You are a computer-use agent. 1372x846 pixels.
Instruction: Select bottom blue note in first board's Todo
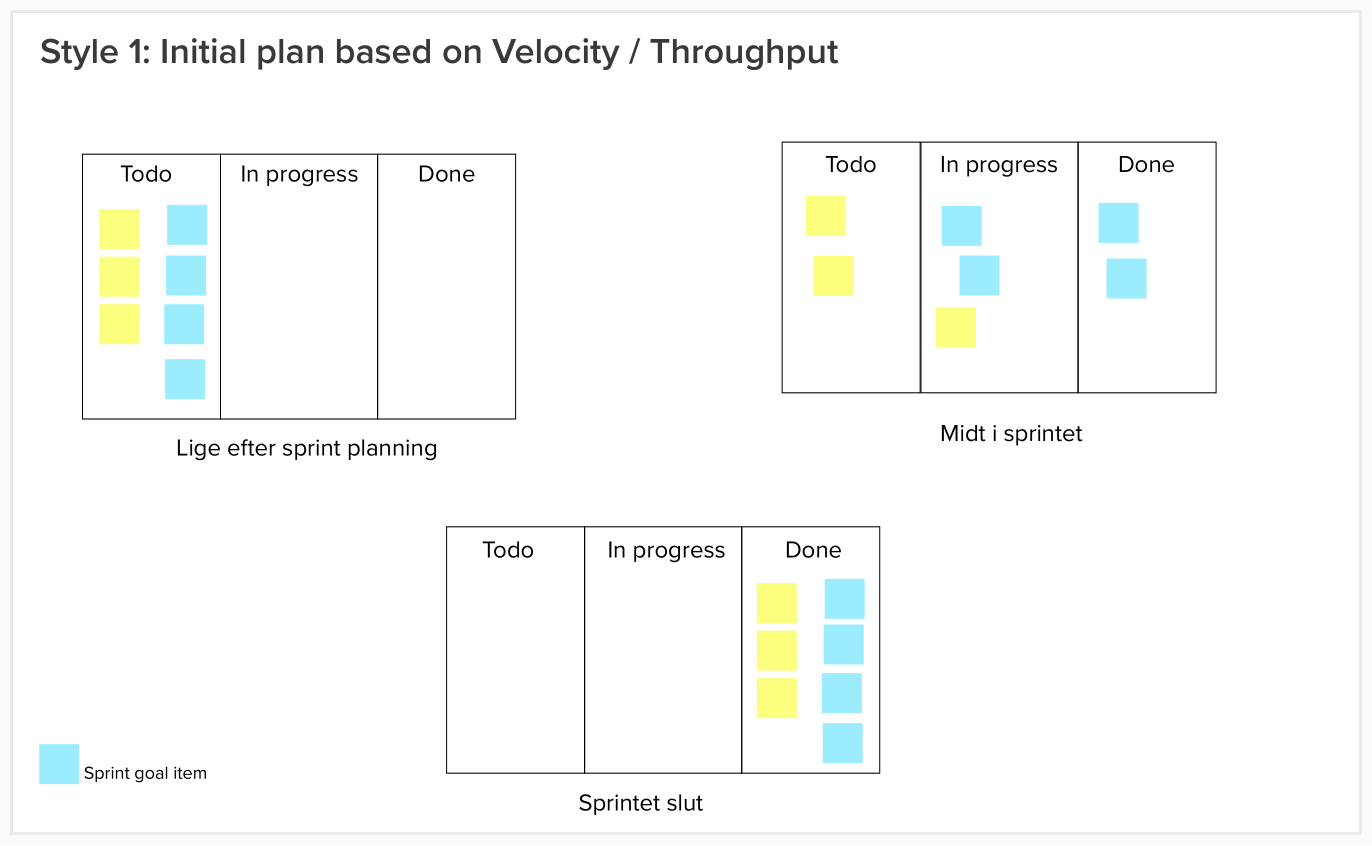185,379
